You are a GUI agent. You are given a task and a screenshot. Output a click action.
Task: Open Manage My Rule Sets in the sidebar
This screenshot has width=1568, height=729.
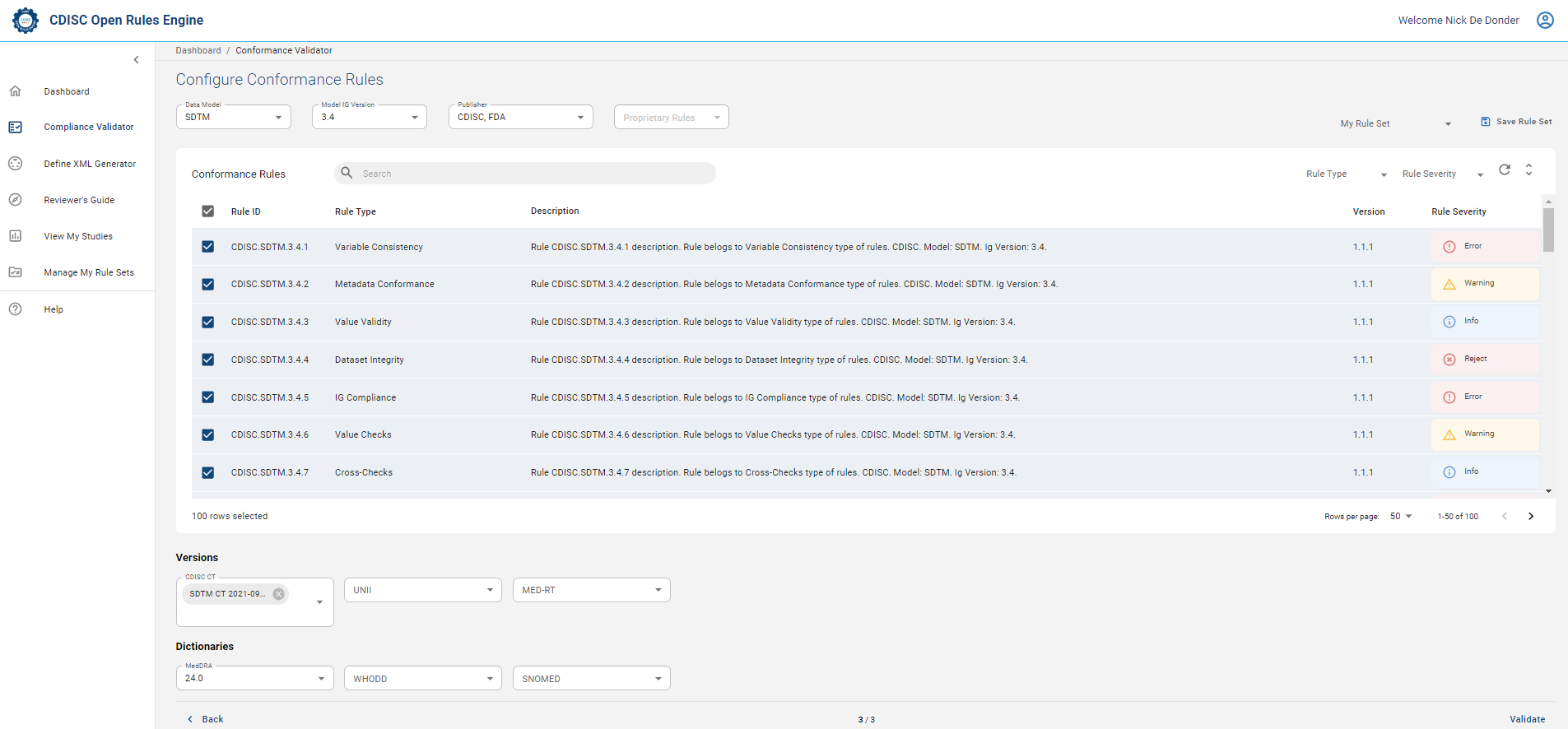pyautogui.click(x=89, y=272)
